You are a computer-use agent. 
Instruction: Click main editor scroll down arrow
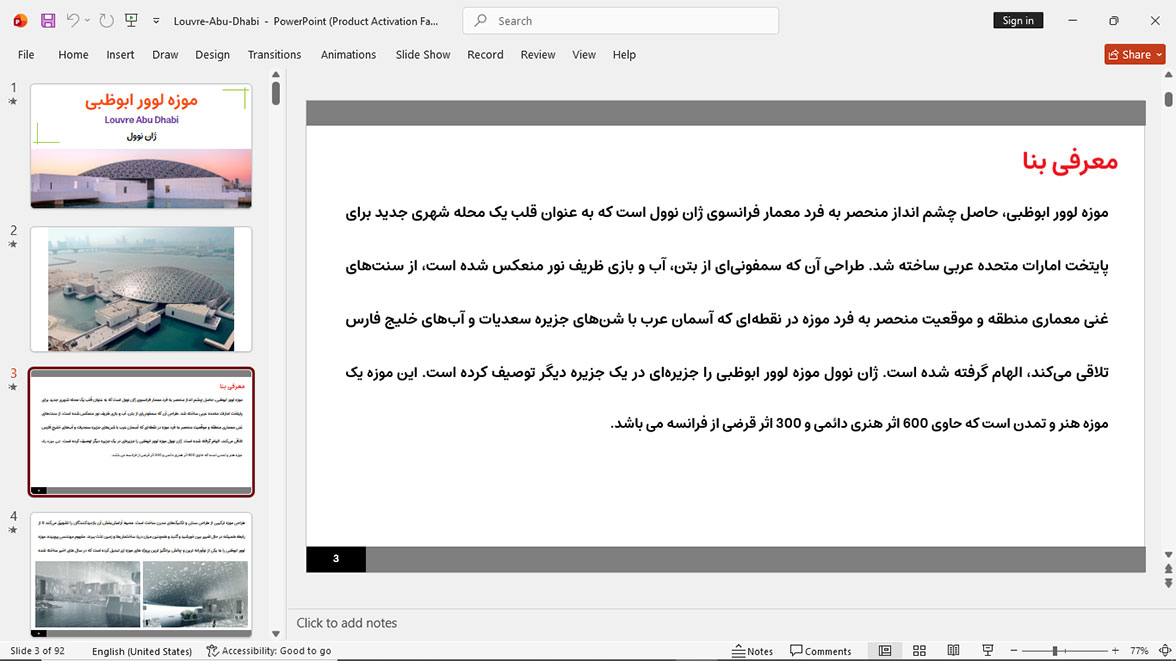1168,555
